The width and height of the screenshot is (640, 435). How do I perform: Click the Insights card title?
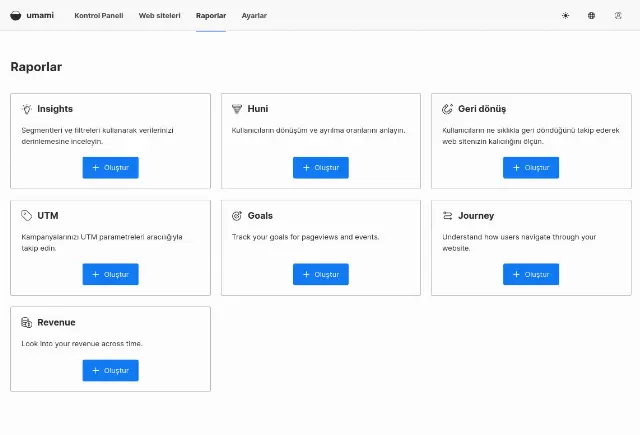pyautogui.click(x=55, y=109)
